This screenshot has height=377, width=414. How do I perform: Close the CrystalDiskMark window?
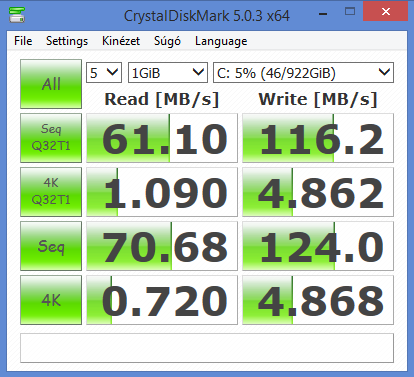pyautogui.click(x=386, y=11)
